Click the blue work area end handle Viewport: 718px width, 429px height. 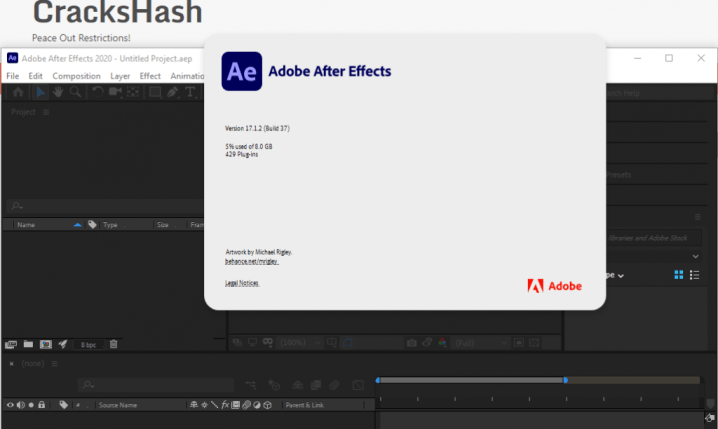[565, 380]
